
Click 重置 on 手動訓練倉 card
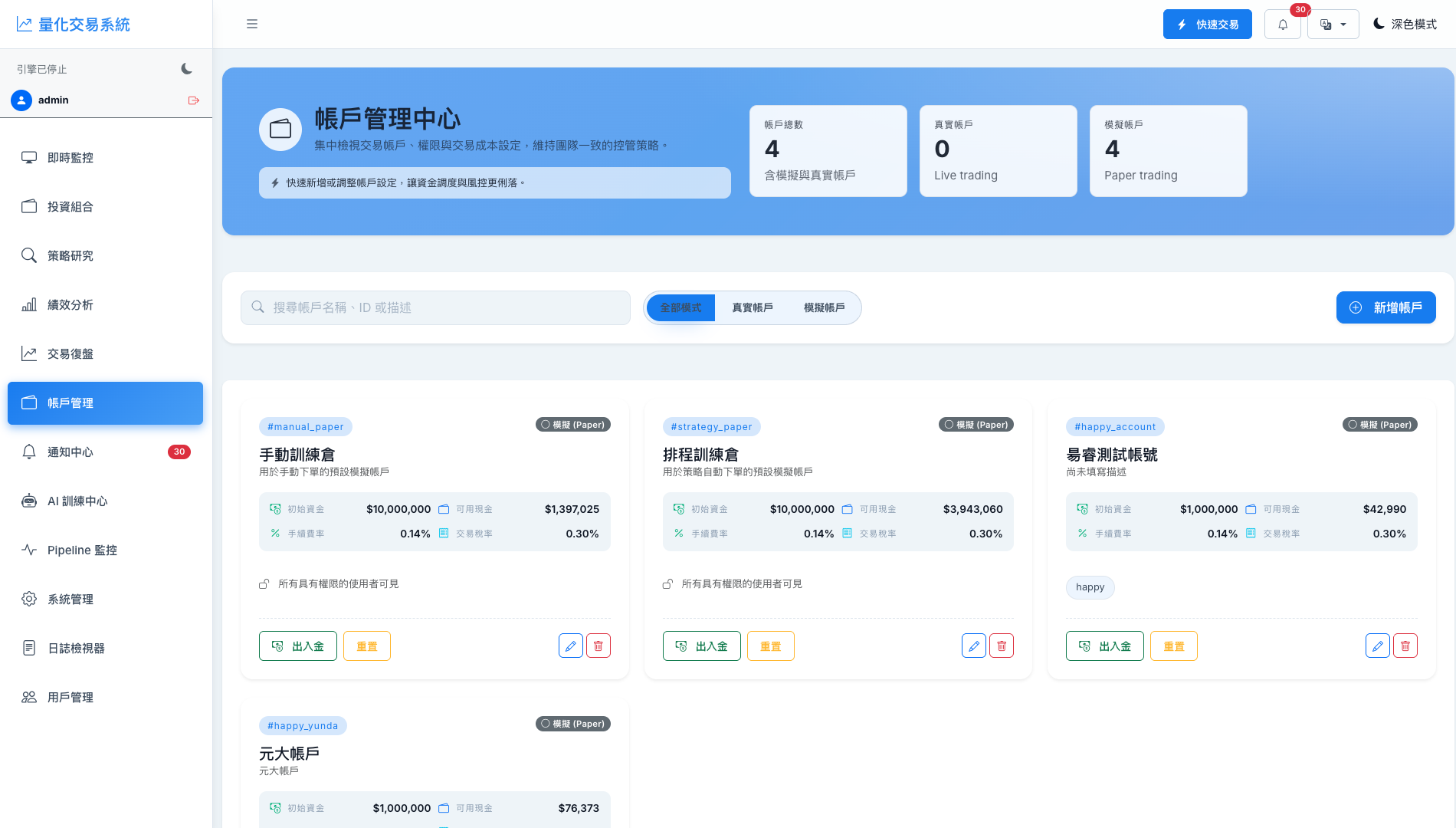tap(367, 646)
